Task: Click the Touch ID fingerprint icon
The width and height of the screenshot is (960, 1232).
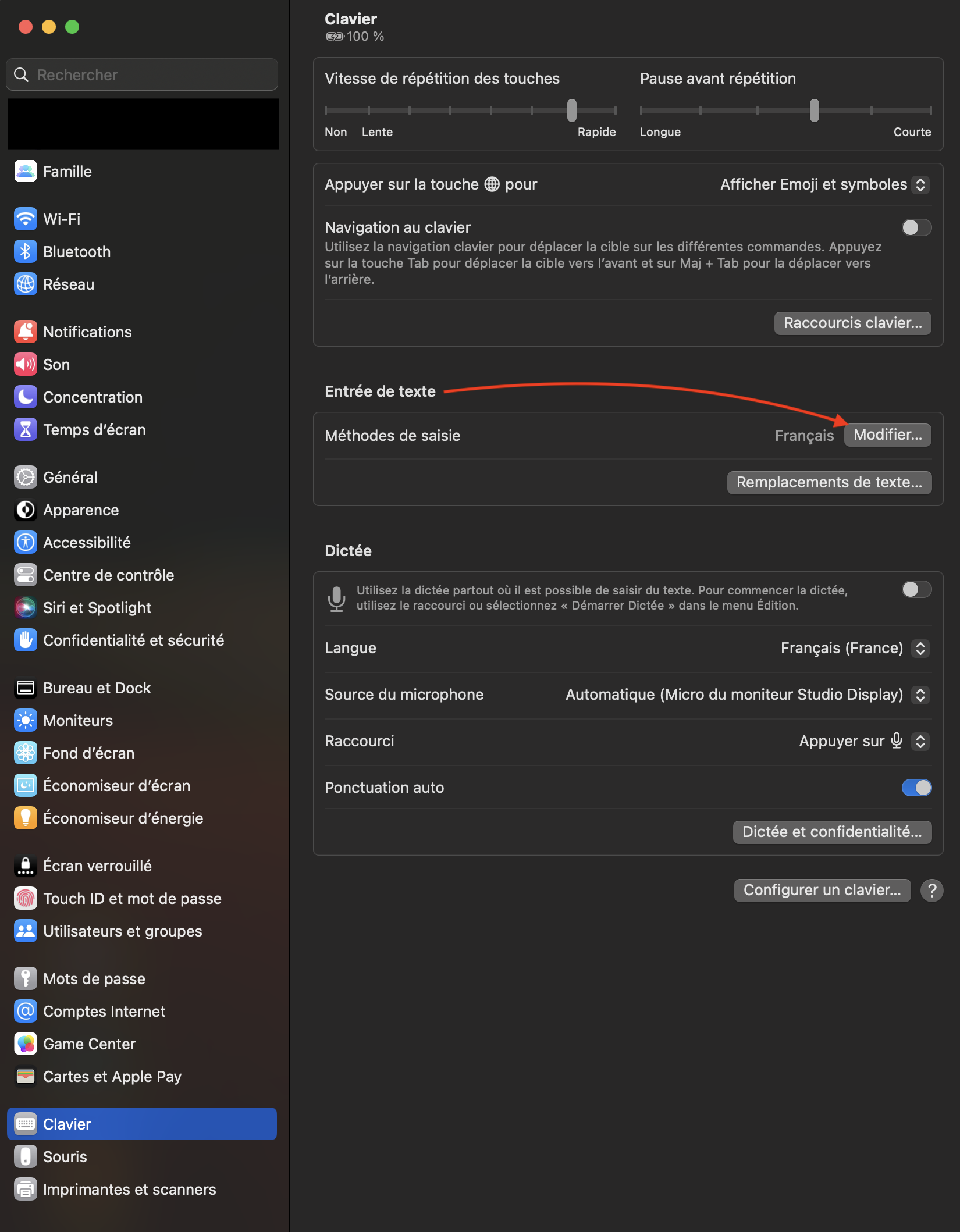Action: click(25, 899)
